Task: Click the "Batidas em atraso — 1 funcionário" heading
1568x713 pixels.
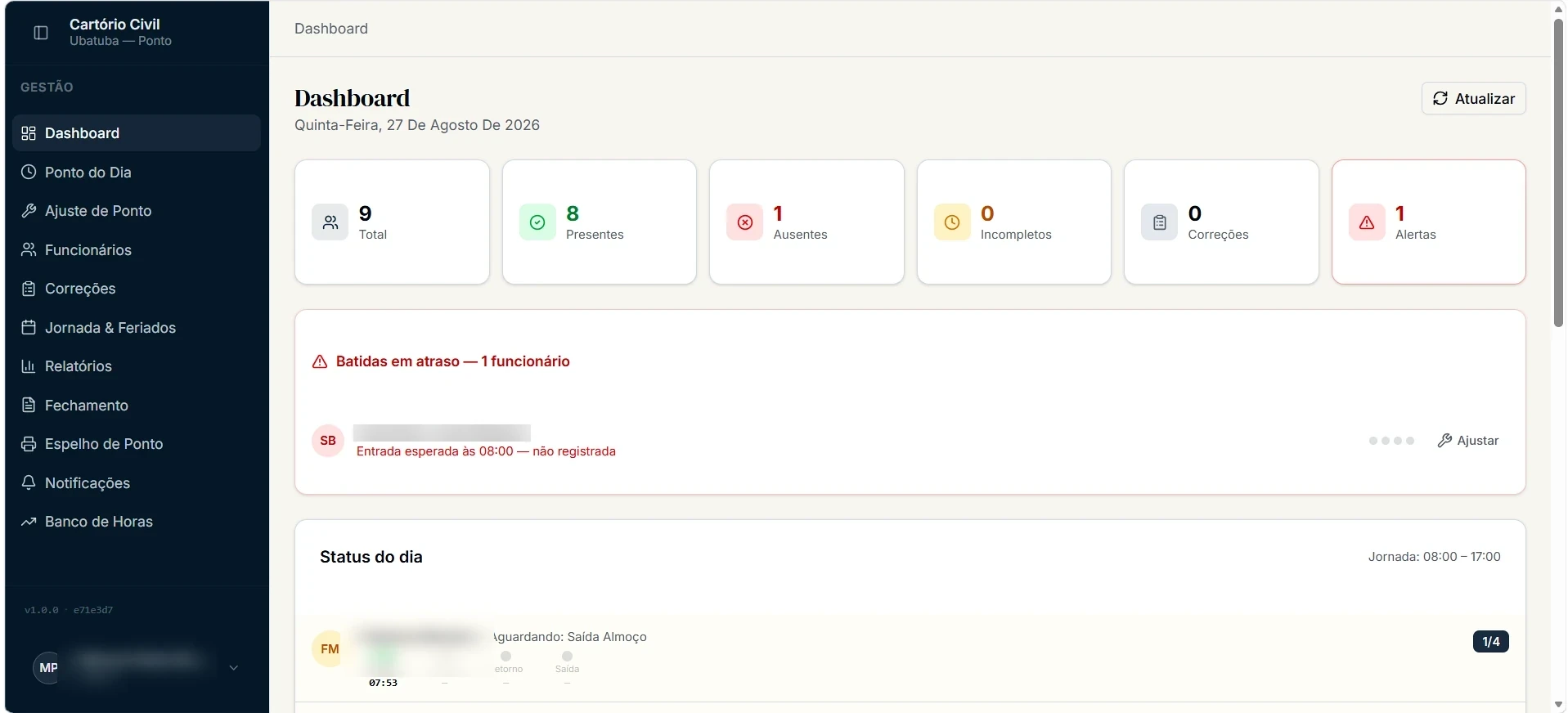Action: [453, 361]
